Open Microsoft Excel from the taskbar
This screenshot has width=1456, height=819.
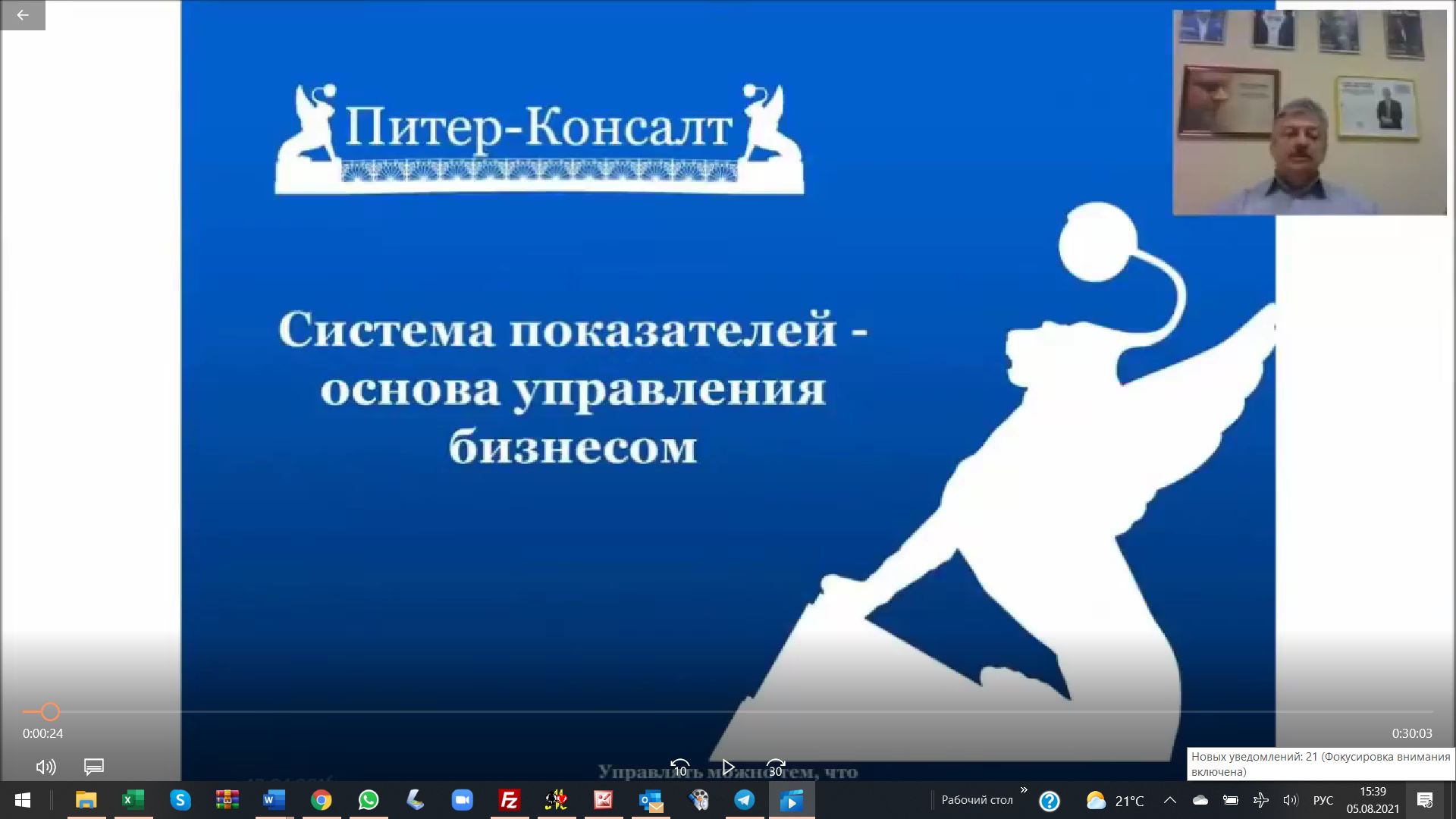(x=131, y=800)
